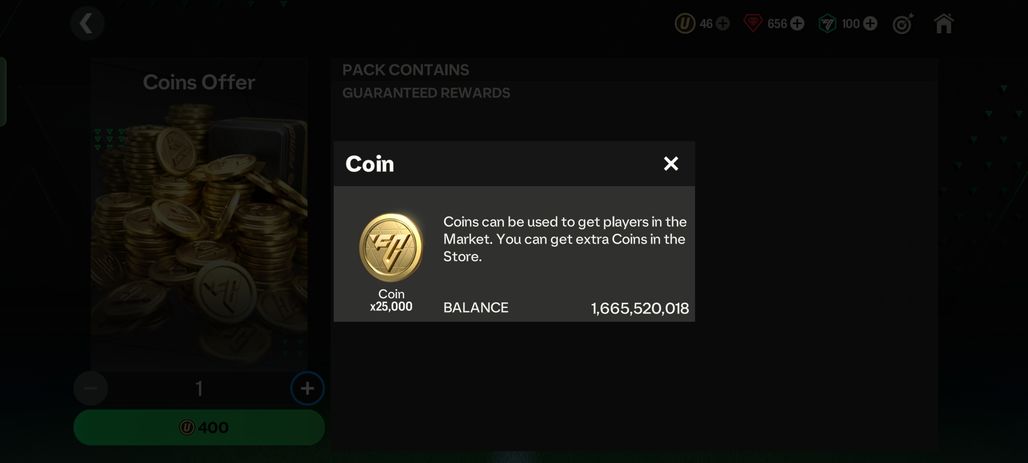The image size is (1028, 463).
Task: Buy the Coins Offer for 400 points
Action: coord(199,428)
